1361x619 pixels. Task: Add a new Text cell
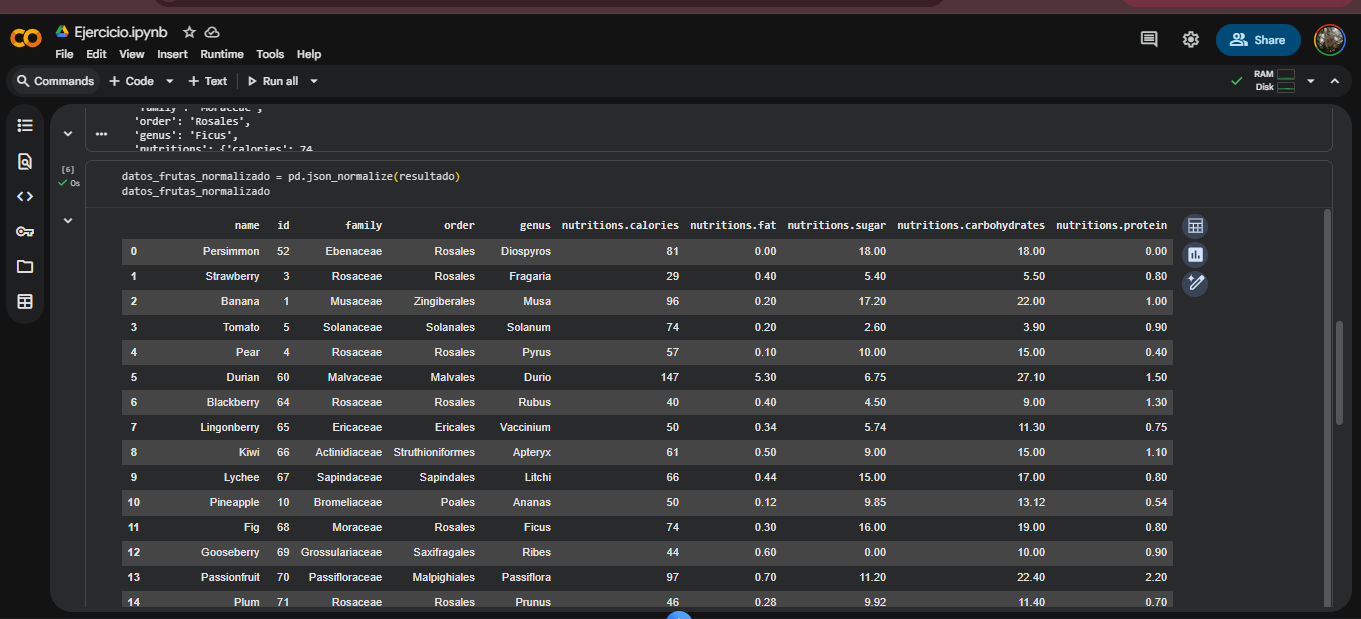point(209,81)
